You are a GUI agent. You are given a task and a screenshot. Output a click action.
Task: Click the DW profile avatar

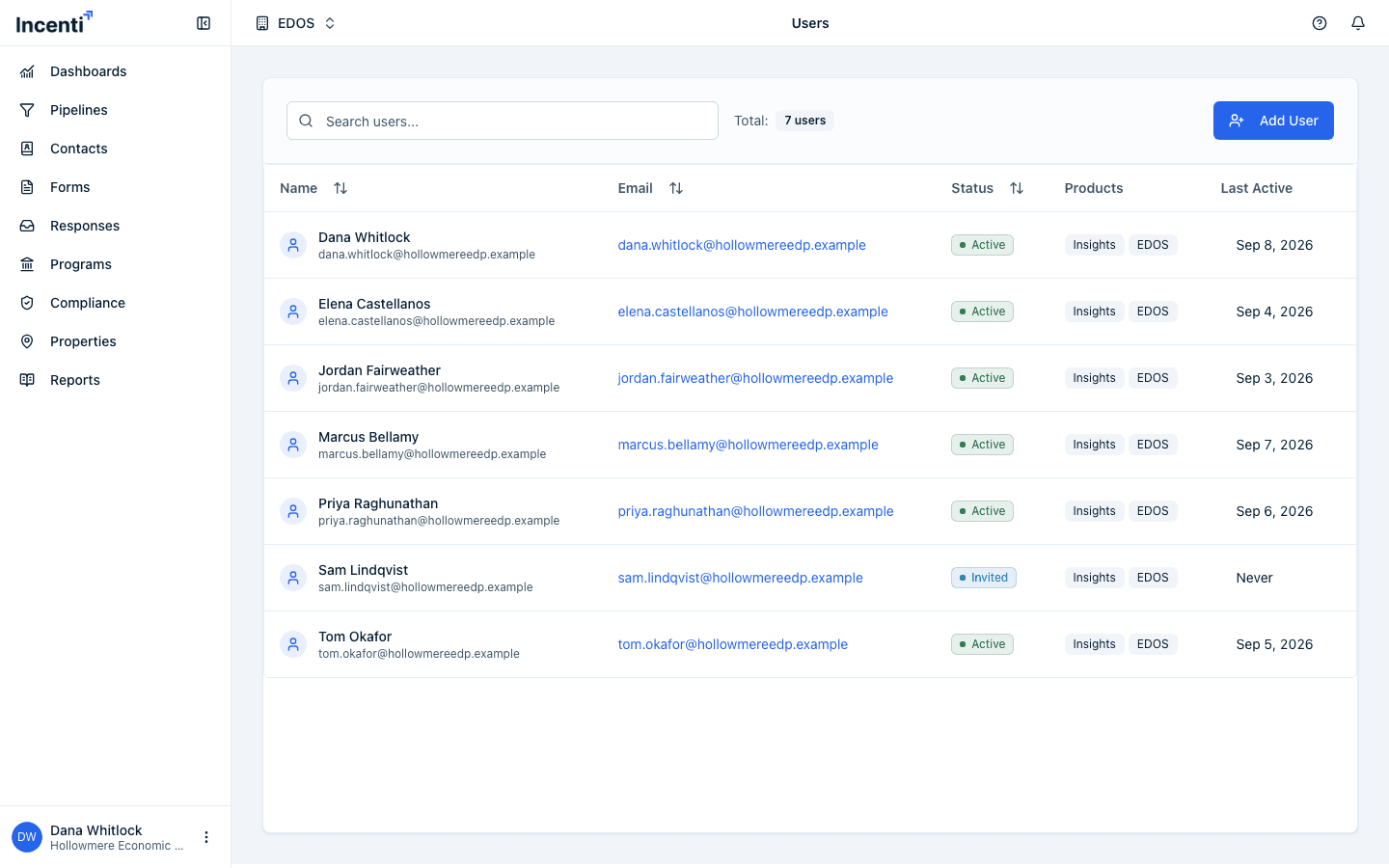click(27, 837)
